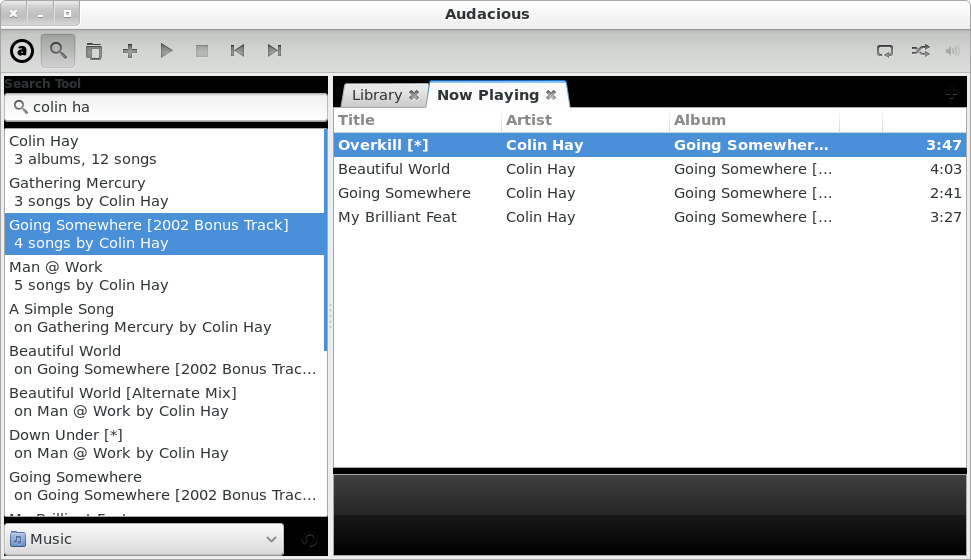Click the 3:47 duration cell
The image size is (971, 560).
point(944,145)
